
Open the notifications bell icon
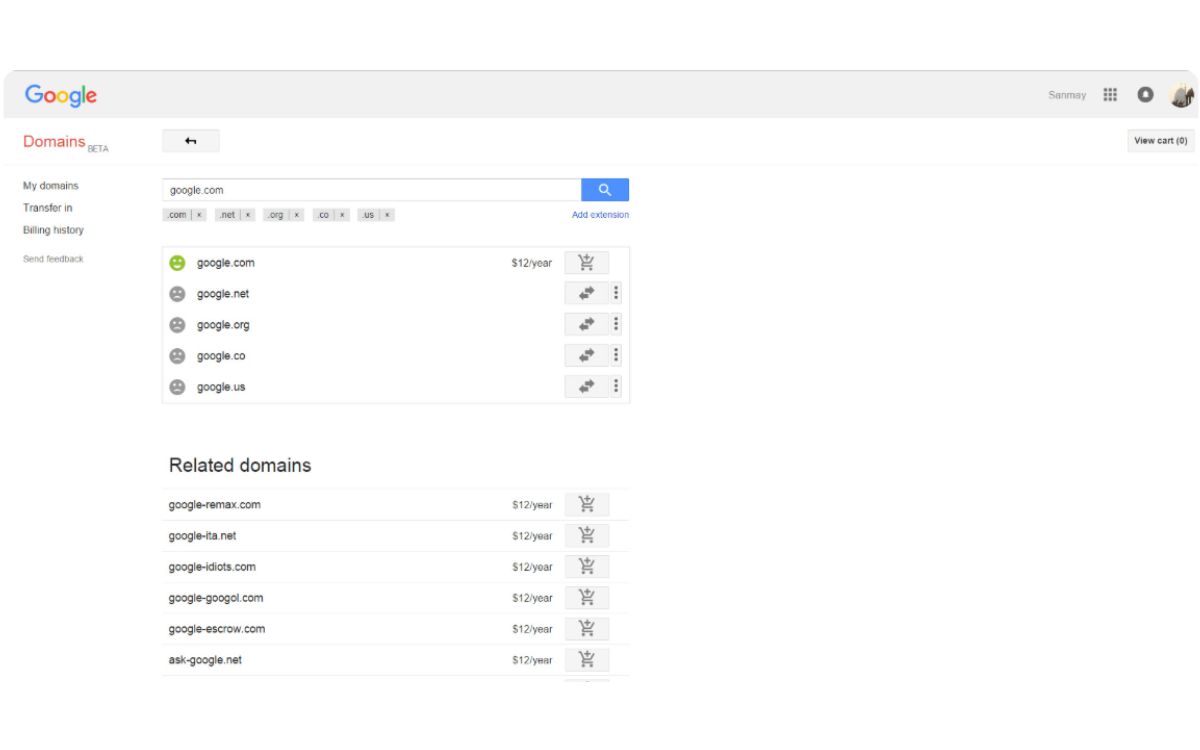tap(1146, 95)
